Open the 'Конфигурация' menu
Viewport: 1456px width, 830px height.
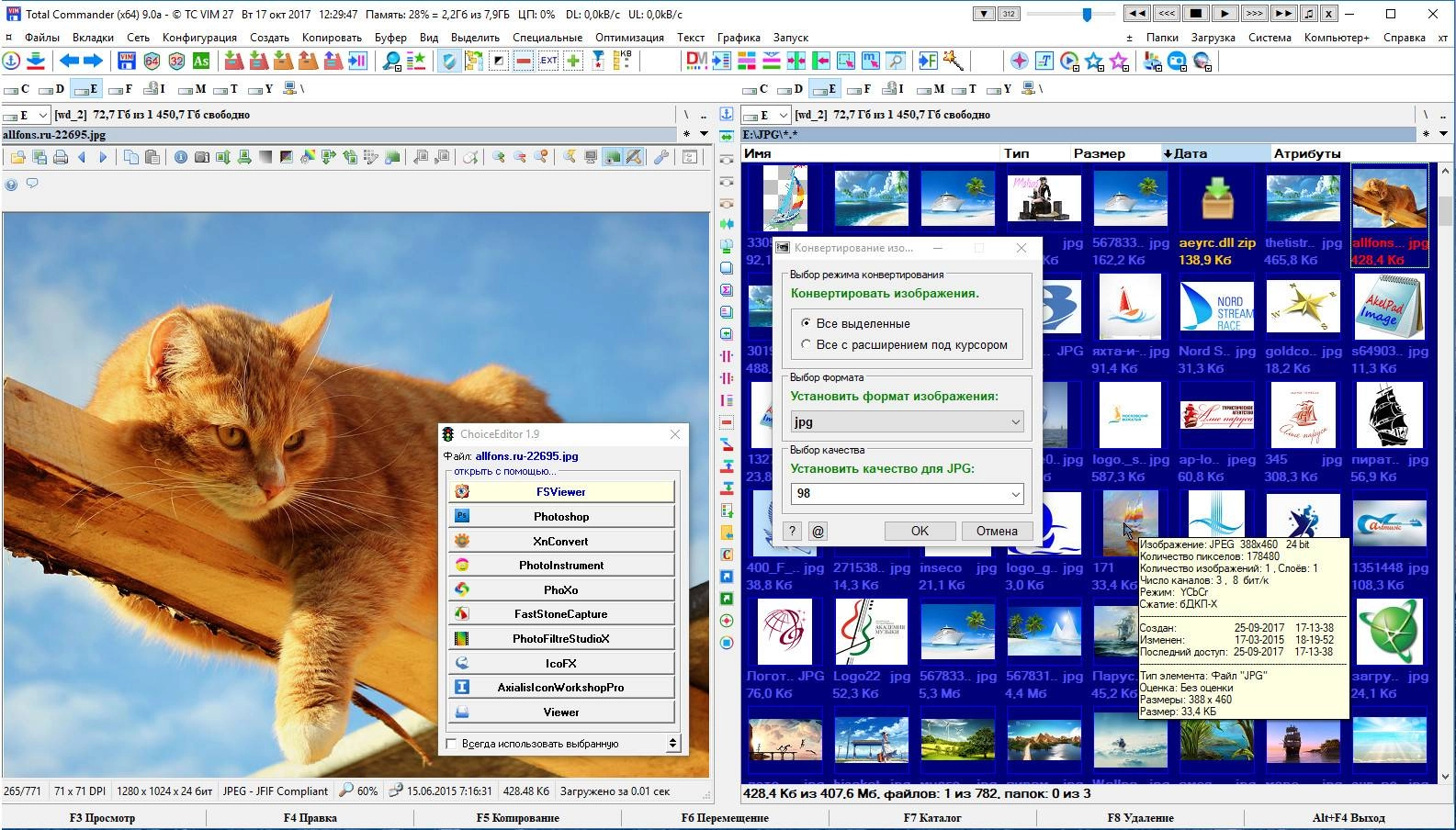199,38
